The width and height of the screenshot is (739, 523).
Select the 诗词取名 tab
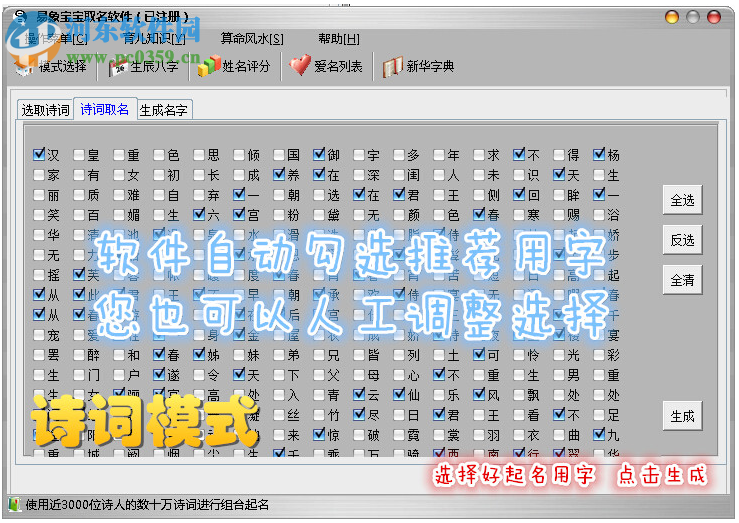tap(105, 109)
